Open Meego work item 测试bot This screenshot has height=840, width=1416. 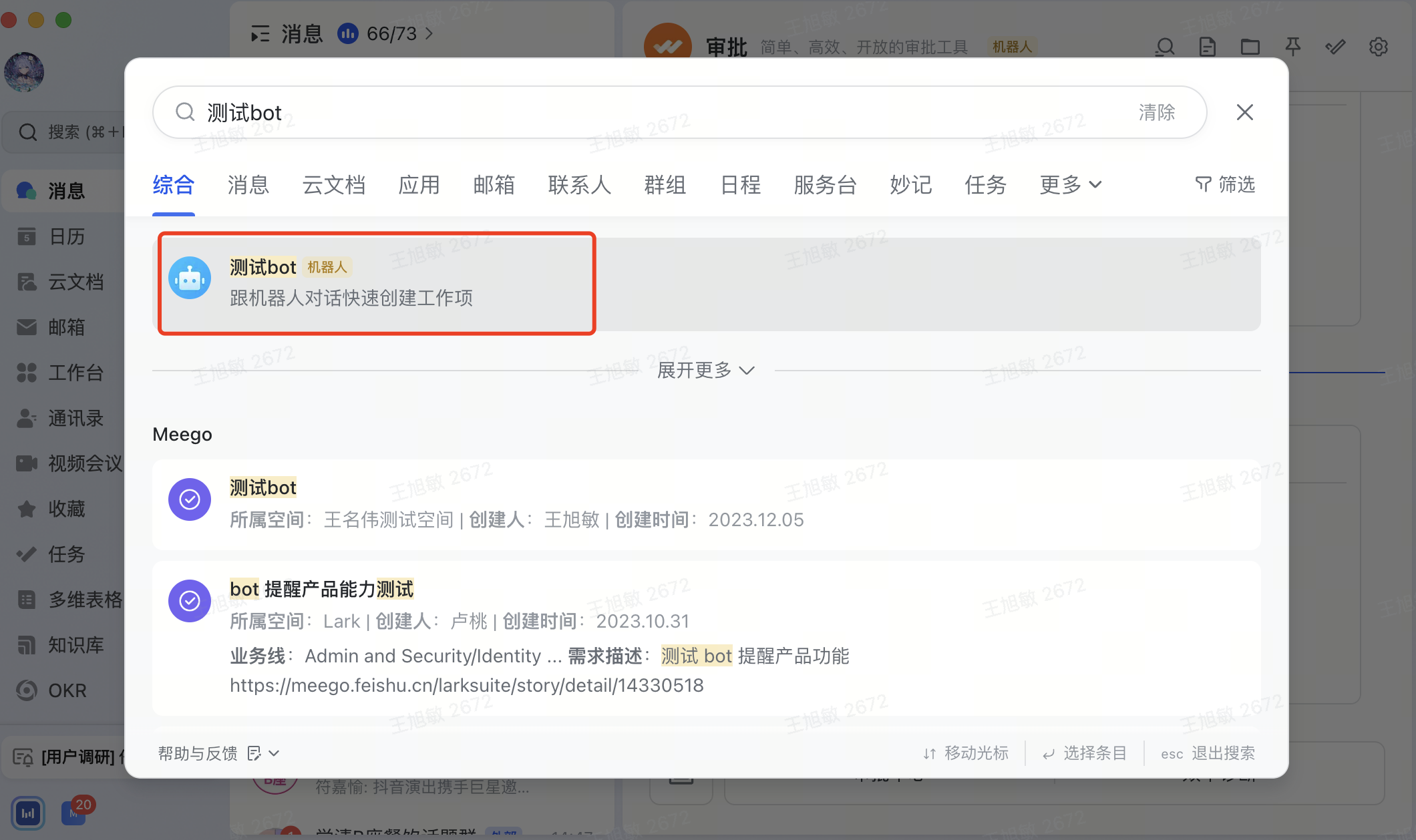706,504
